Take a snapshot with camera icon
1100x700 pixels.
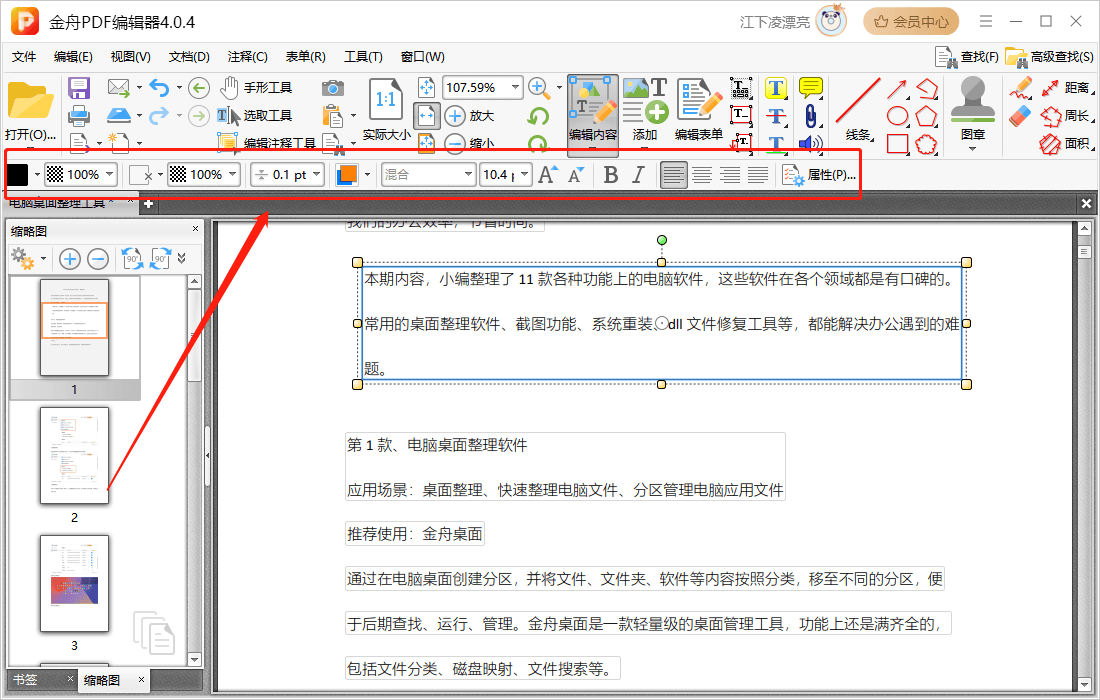[333, 88]
